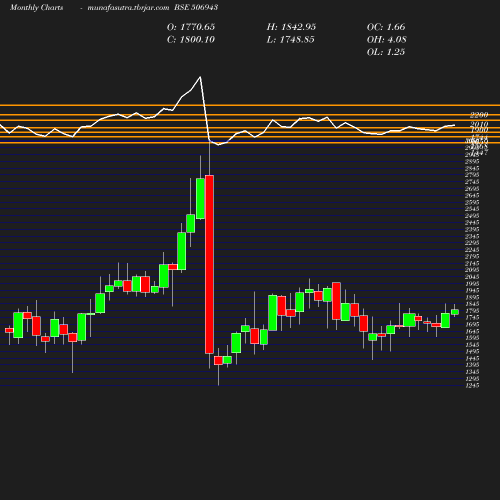The image size is (500, 500).
Task: Click the 'OL: 1.25' reading
Action: [x=386, y=52]
